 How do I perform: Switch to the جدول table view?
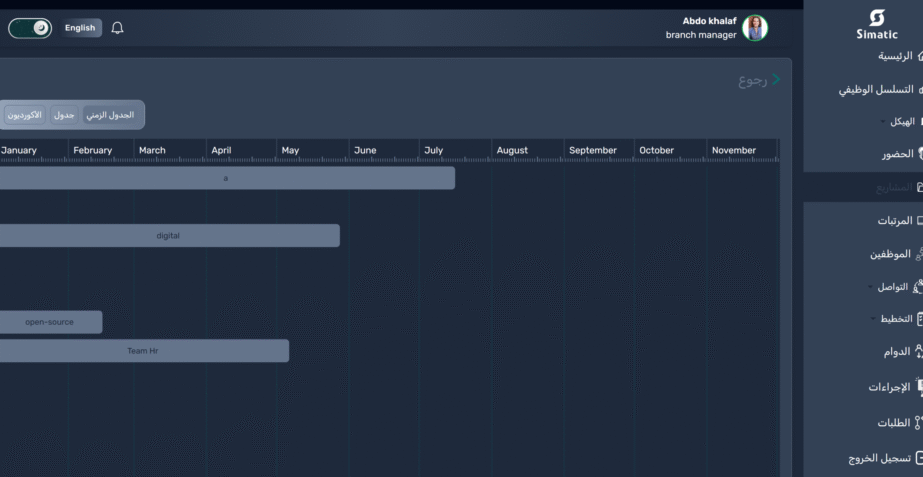pyautogui.click(x=64, y=115)
